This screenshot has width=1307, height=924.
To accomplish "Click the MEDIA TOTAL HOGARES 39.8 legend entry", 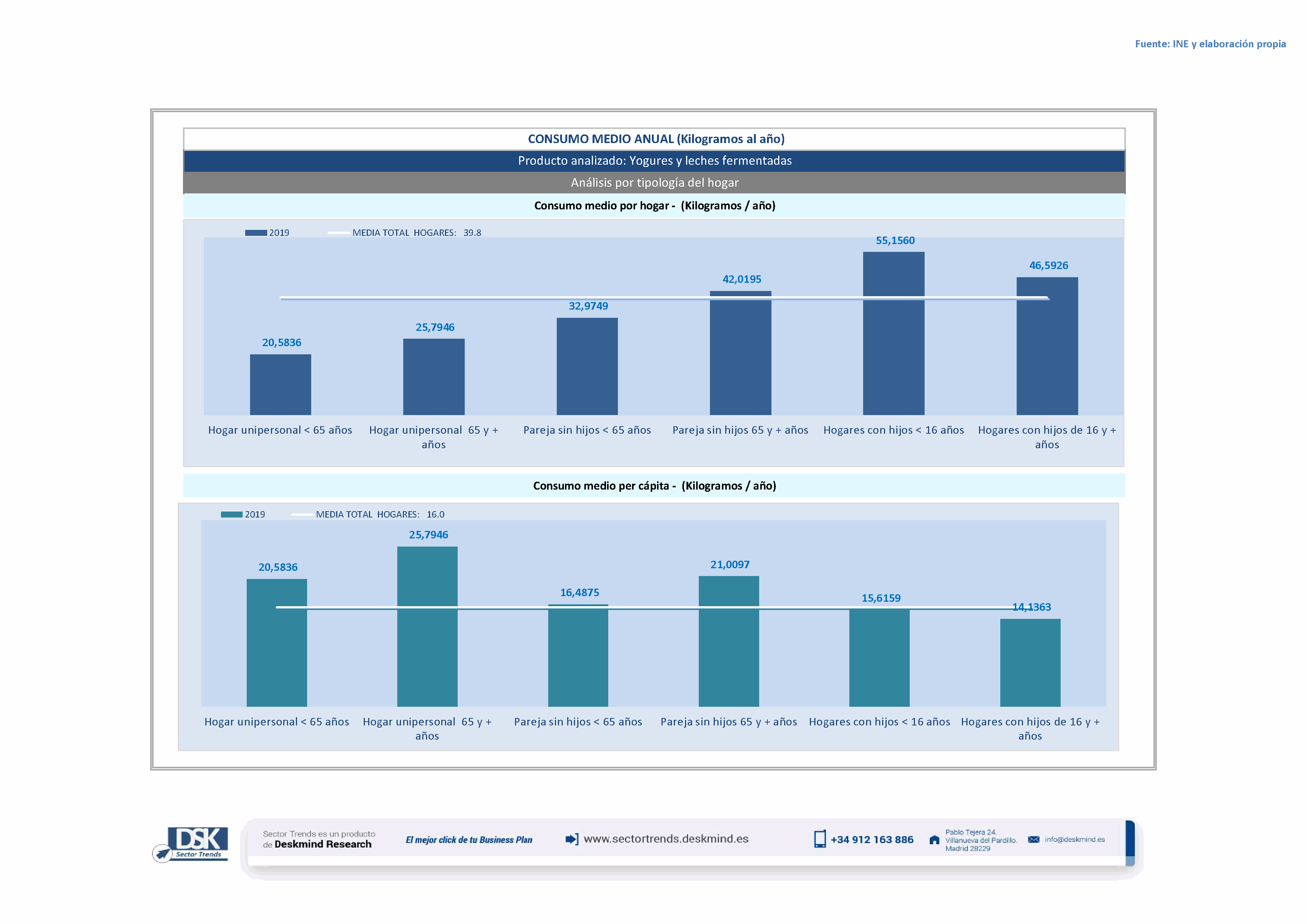I will click(x=416, y=233).
